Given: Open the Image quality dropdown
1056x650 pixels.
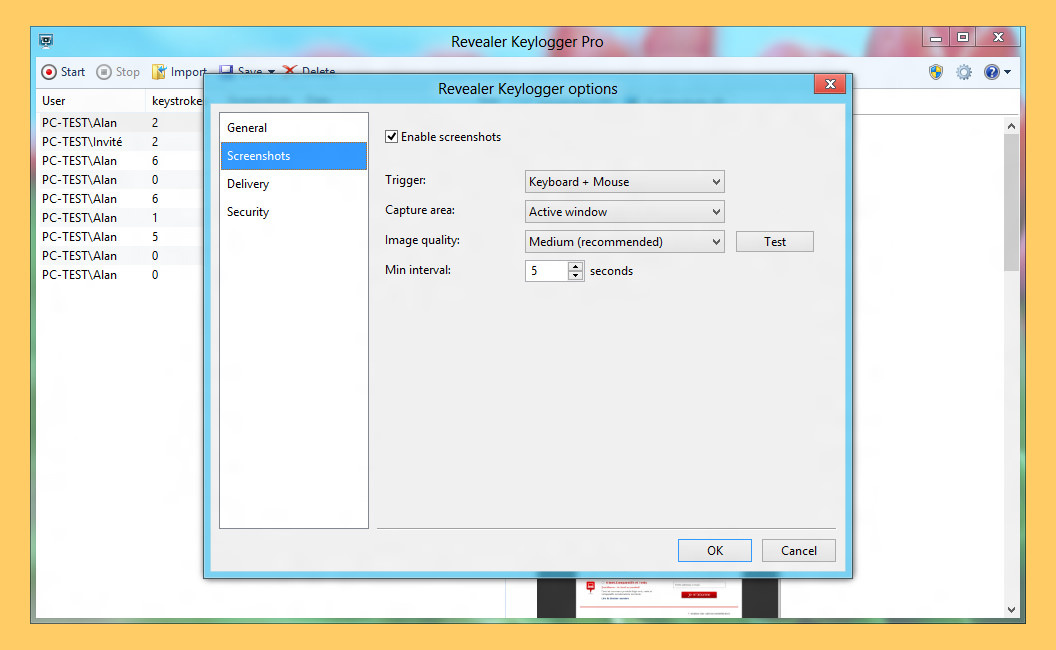Looking at the screenshot, I should pos(625,242).
